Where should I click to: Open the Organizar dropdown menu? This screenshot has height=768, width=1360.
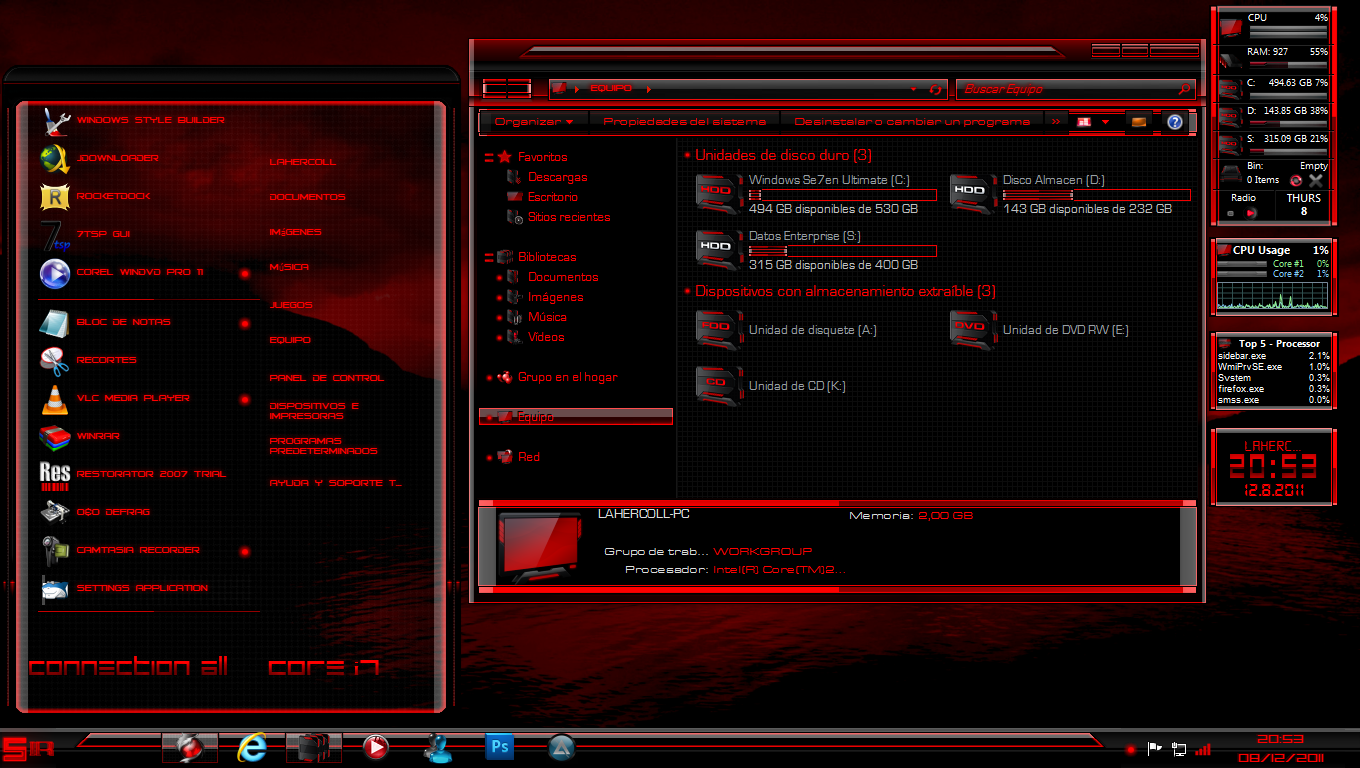coord(534,122)
